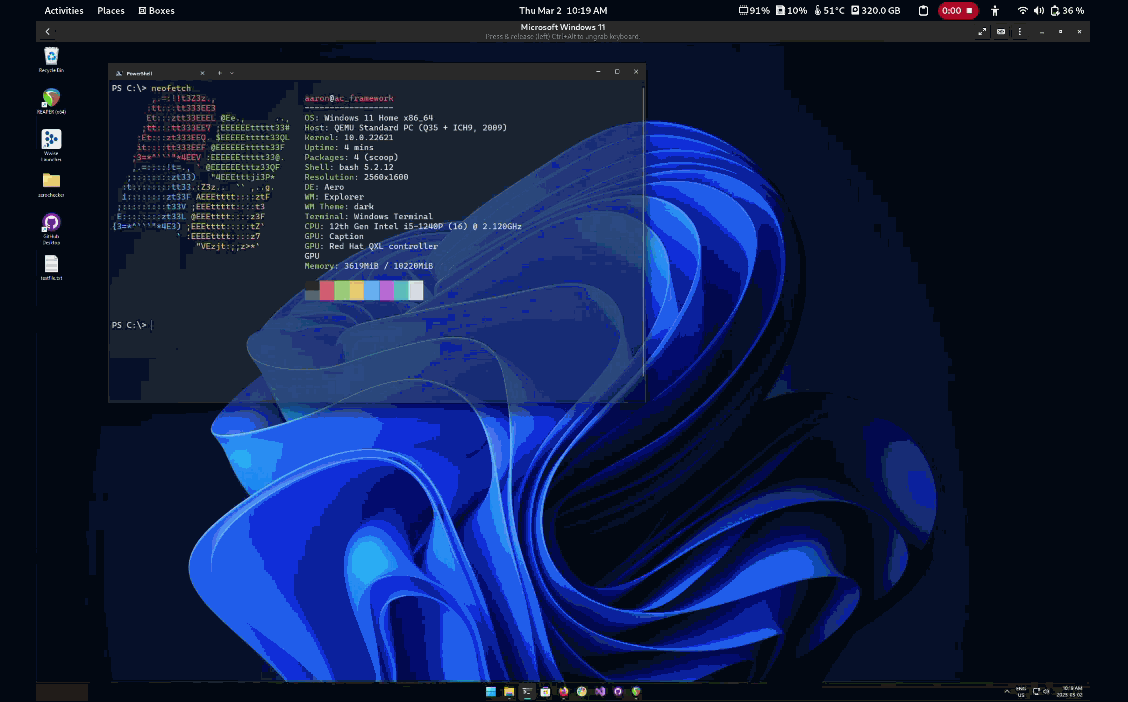Open the clipboard indicator in the top bar
This screenshot has height=702, width=1128.
pyautogui.click(x=923, y=11)
